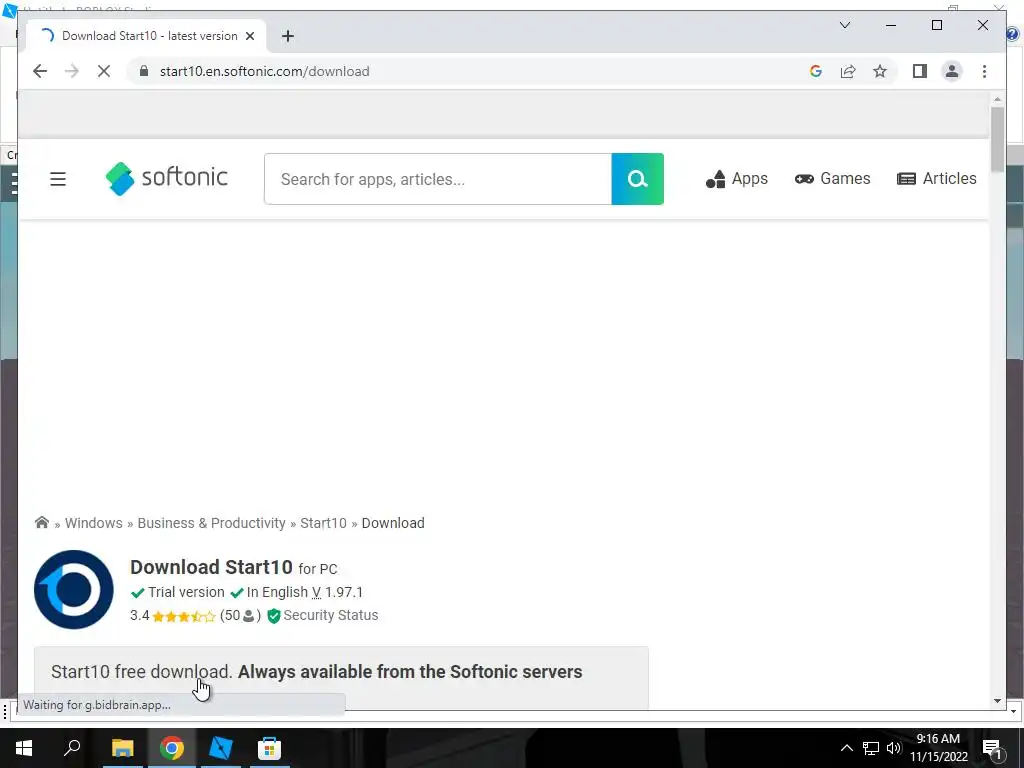Open the tab search dropdown arrow
The height and width of the screenshot is (768, 1024).
coord(844,25)
